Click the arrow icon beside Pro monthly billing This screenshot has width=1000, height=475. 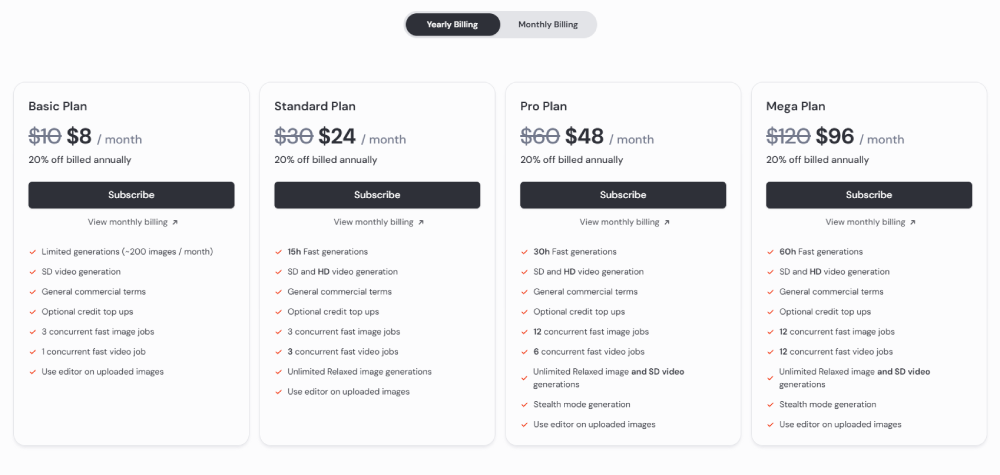pyautogui.click(x=667, y=223)
